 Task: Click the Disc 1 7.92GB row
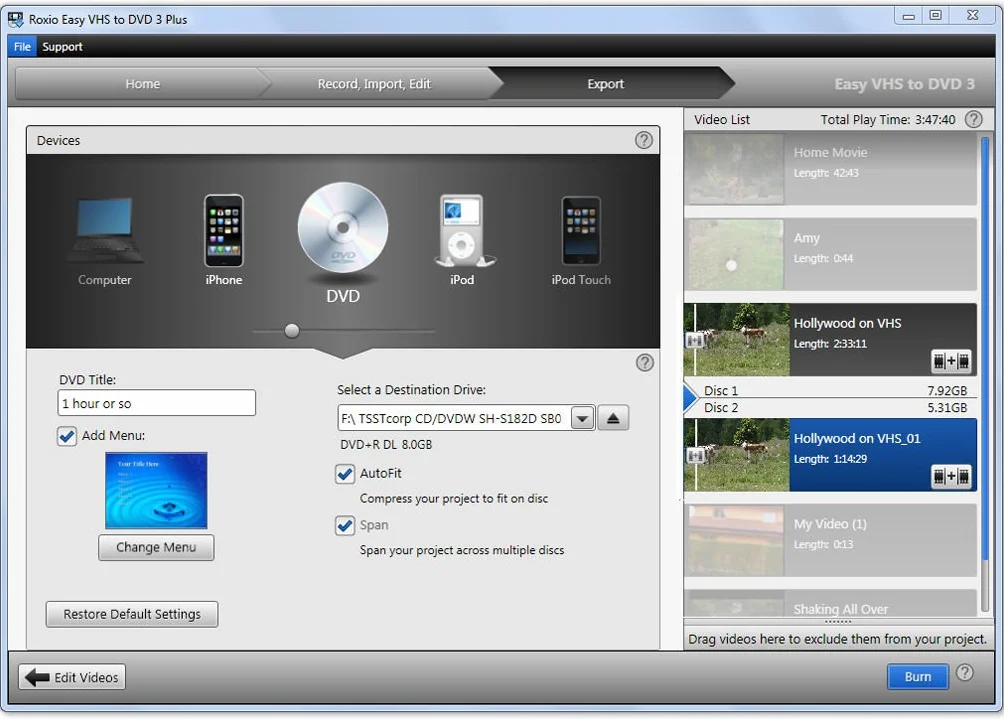click(x=836, y=391)
